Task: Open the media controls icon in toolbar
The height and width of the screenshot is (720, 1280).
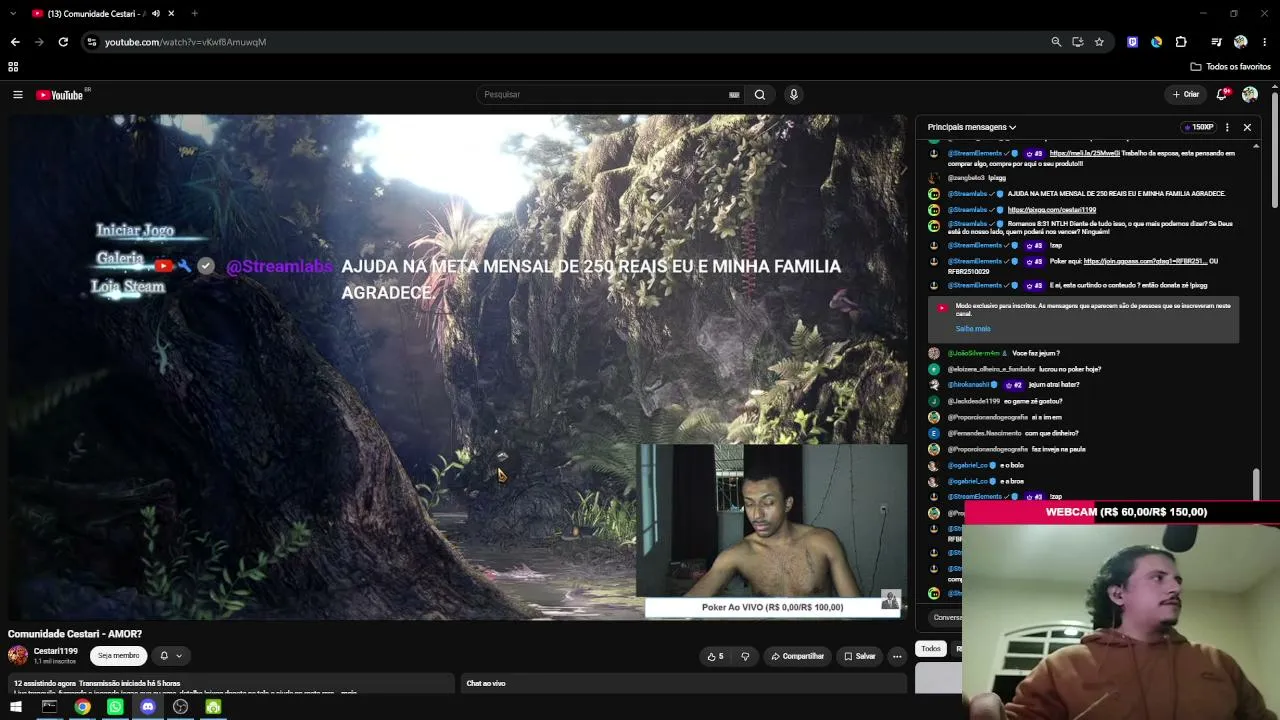Action: coord(1216,42)
